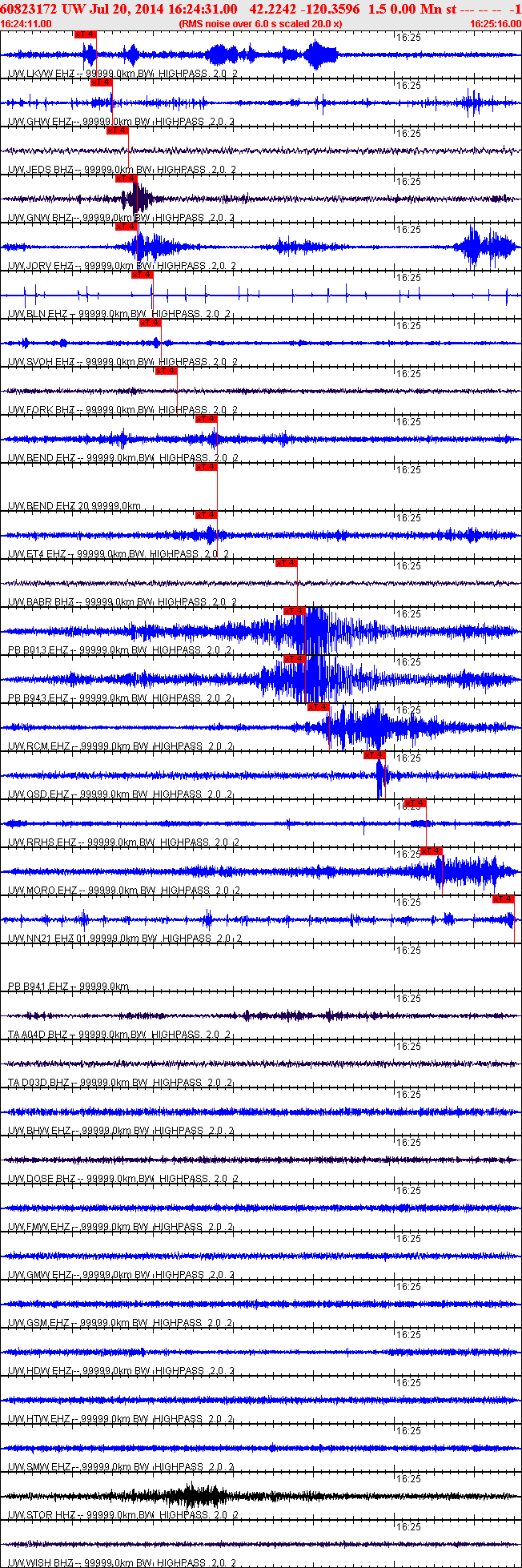522x1568 pixels.
Task: Select the UW.RRHS EHZ station label
Action: [x=123, y=842]
